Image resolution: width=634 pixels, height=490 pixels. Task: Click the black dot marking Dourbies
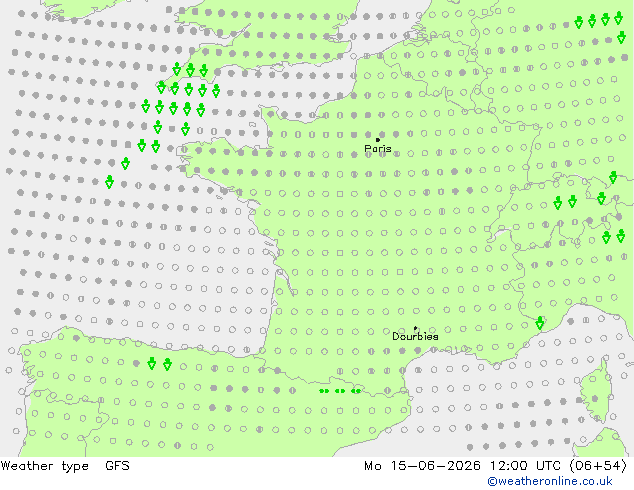coord(415,328)
